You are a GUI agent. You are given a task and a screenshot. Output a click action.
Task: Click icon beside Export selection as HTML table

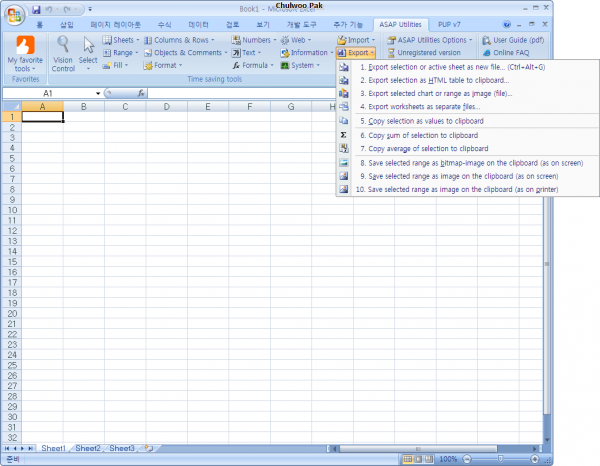pos(344,80)
